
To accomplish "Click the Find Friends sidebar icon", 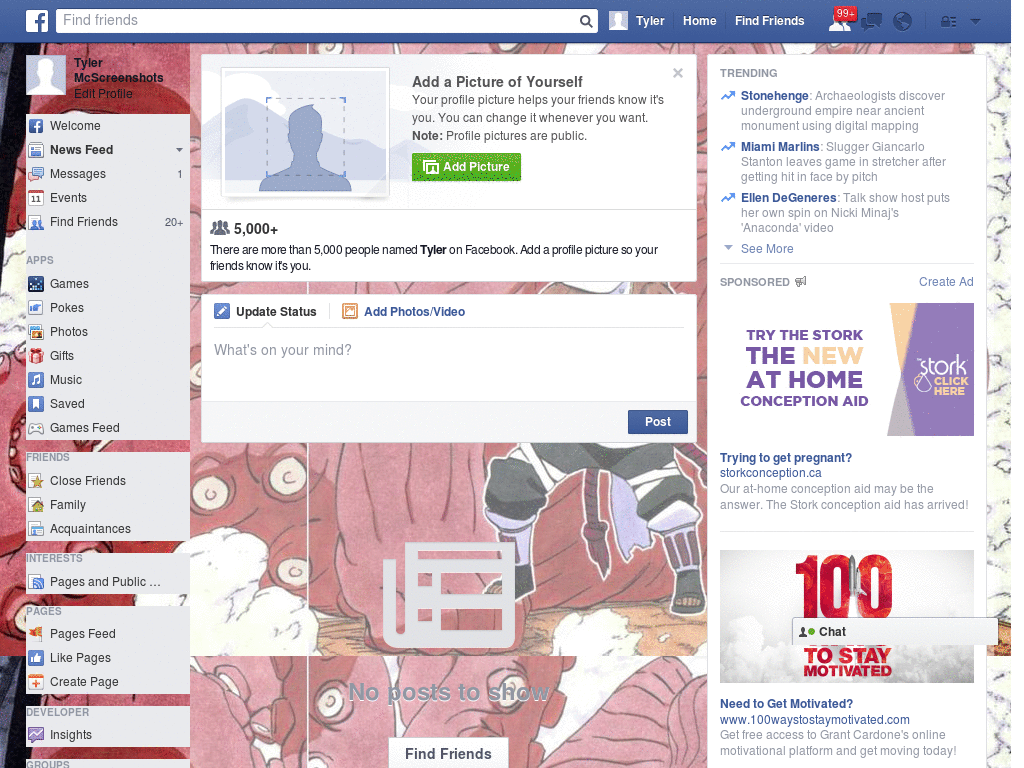I will click(36, 222).
